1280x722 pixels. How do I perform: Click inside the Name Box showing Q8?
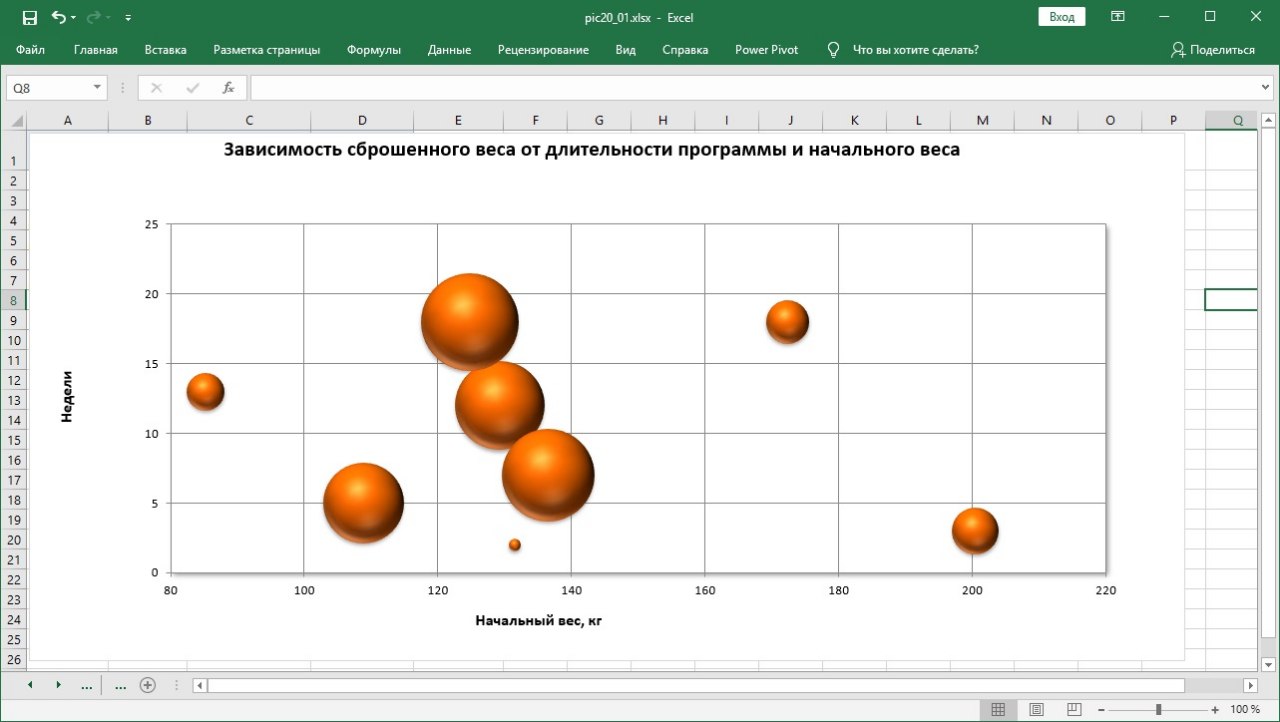point(48,88)
